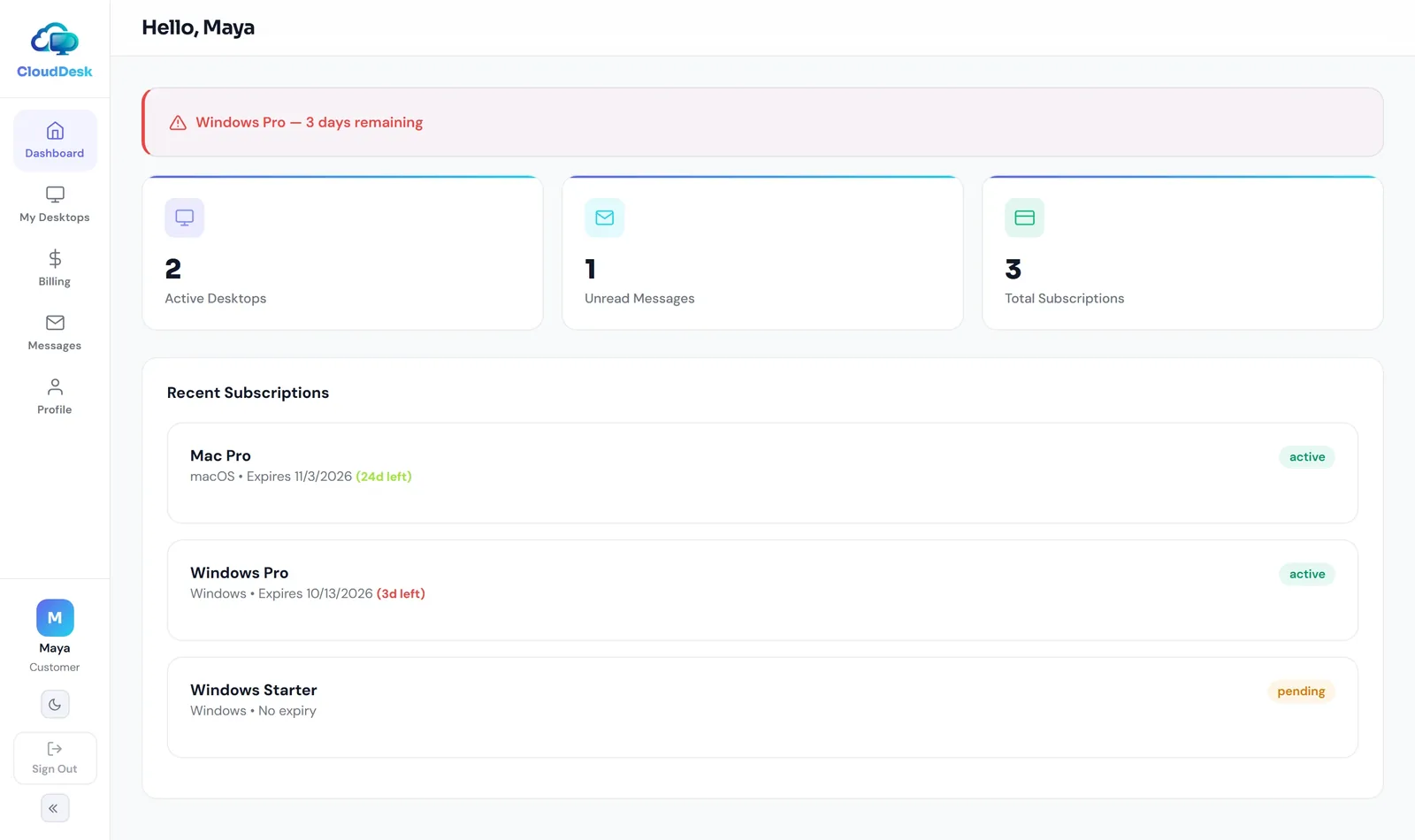The width and height of the screenshot is (1415, 840).
Task: Click the Sign Out button
Action: click(55, 759)
